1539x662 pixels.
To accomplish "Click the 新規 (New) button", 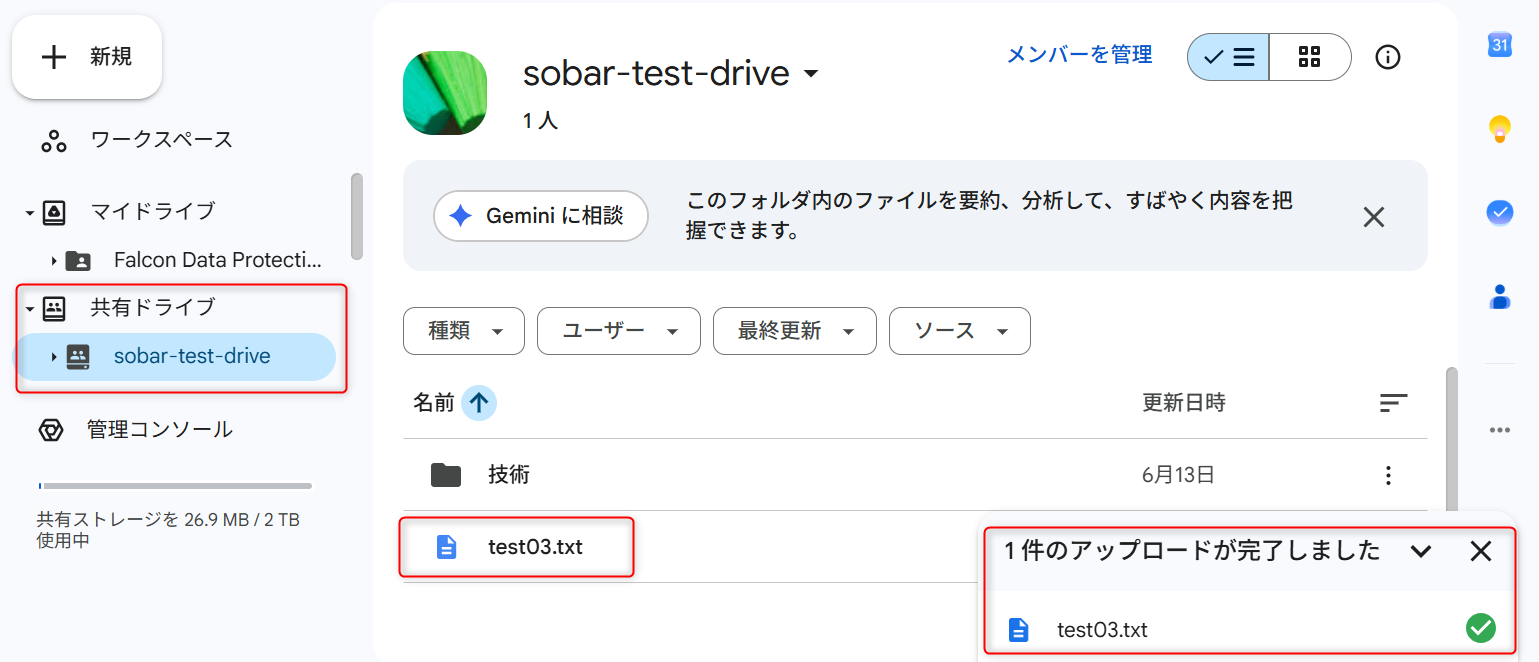I will 86,57.
